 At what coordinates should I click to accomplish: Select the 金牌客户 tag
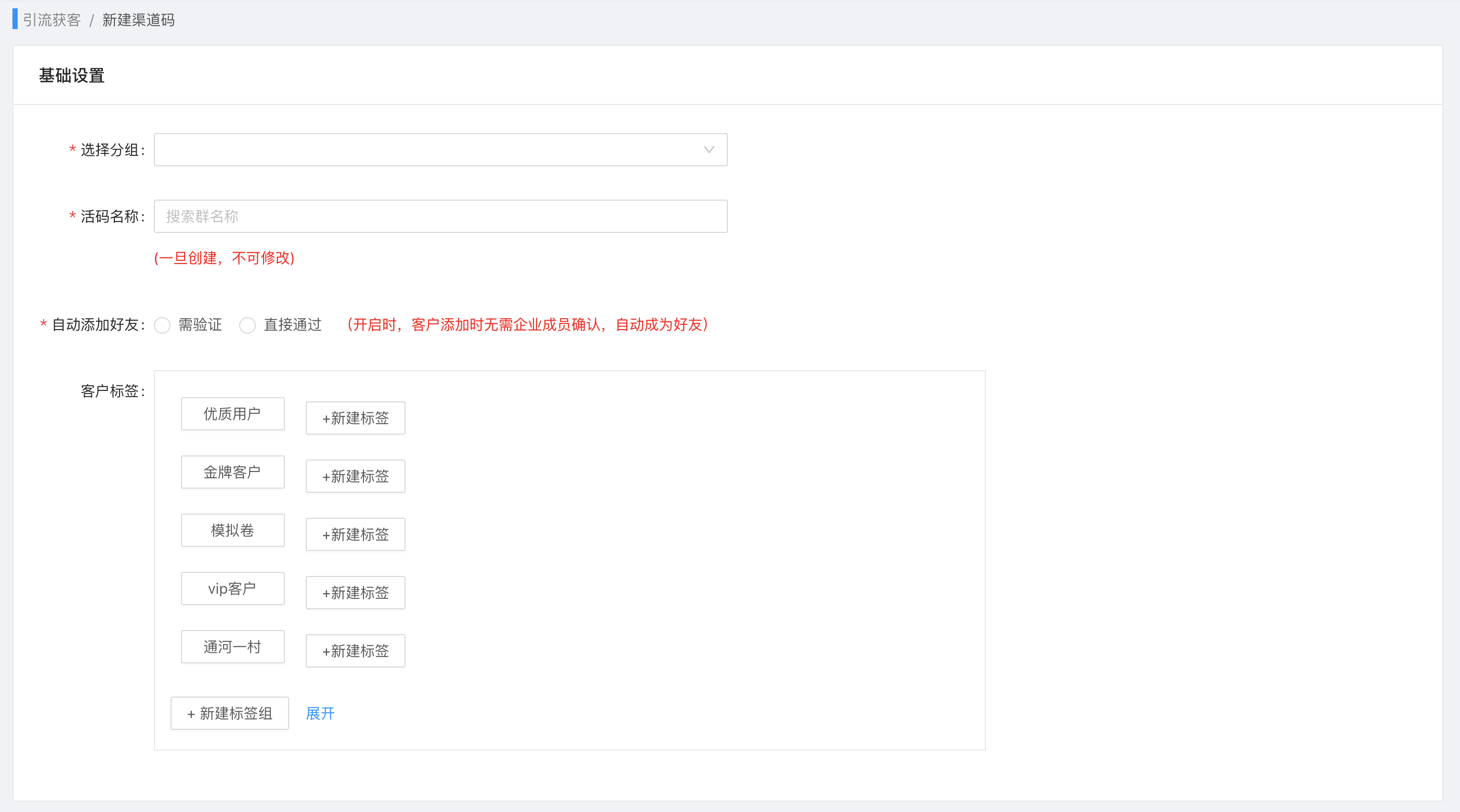[x=232, y=472]
